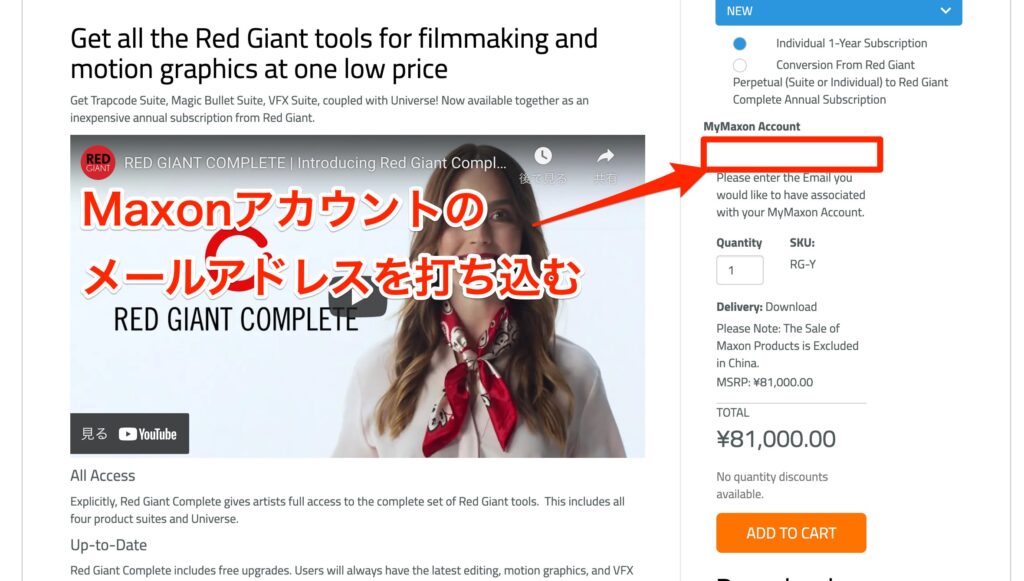Image resolution: width=1024 pixels, height=581 pixels.
Task: Click the MSRP: ¥81,000.00 text
Action: point(765,383)
